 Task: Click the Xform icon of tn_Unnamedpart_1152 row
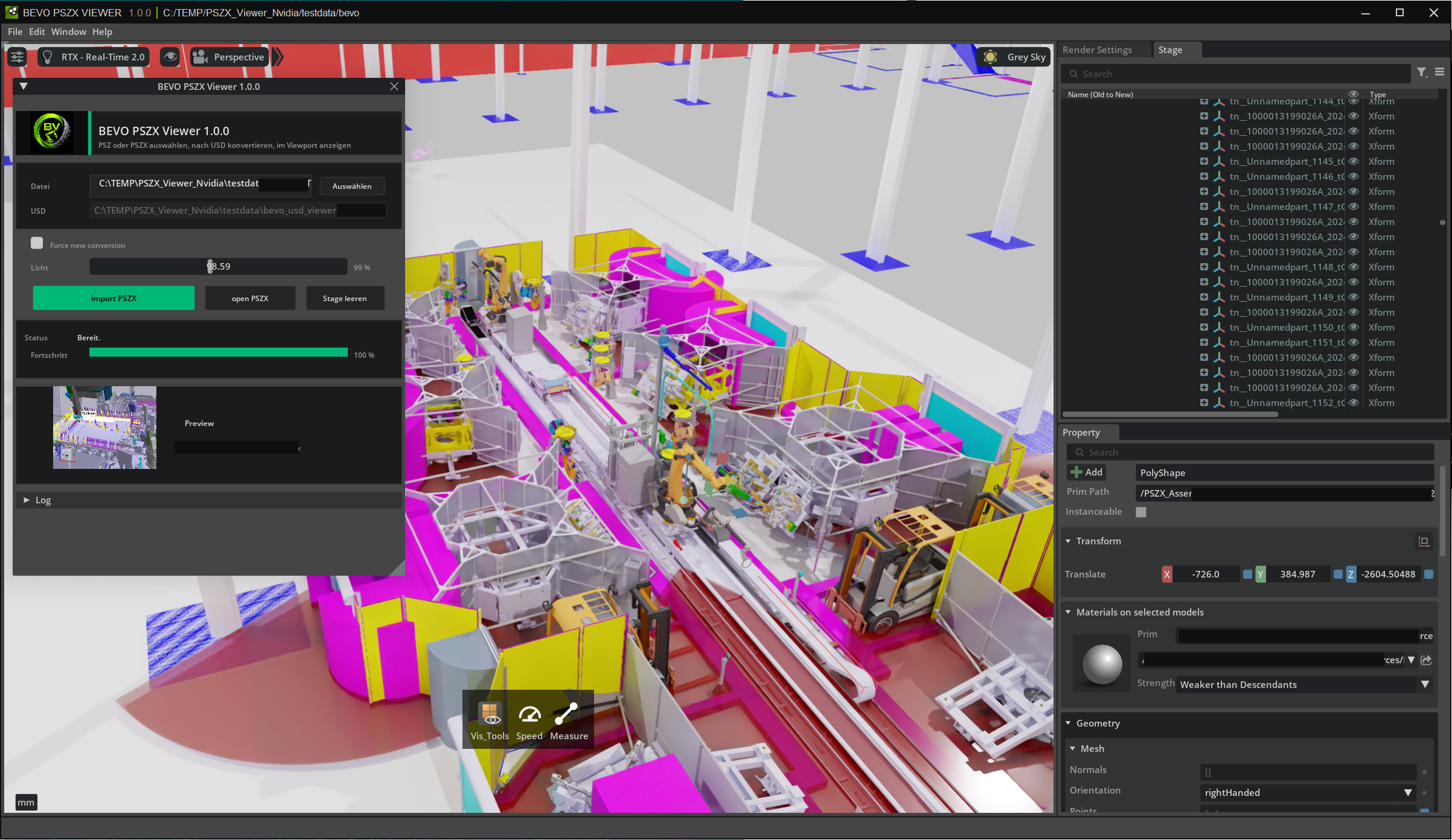pyautogui.click(x=1219, y=403)
